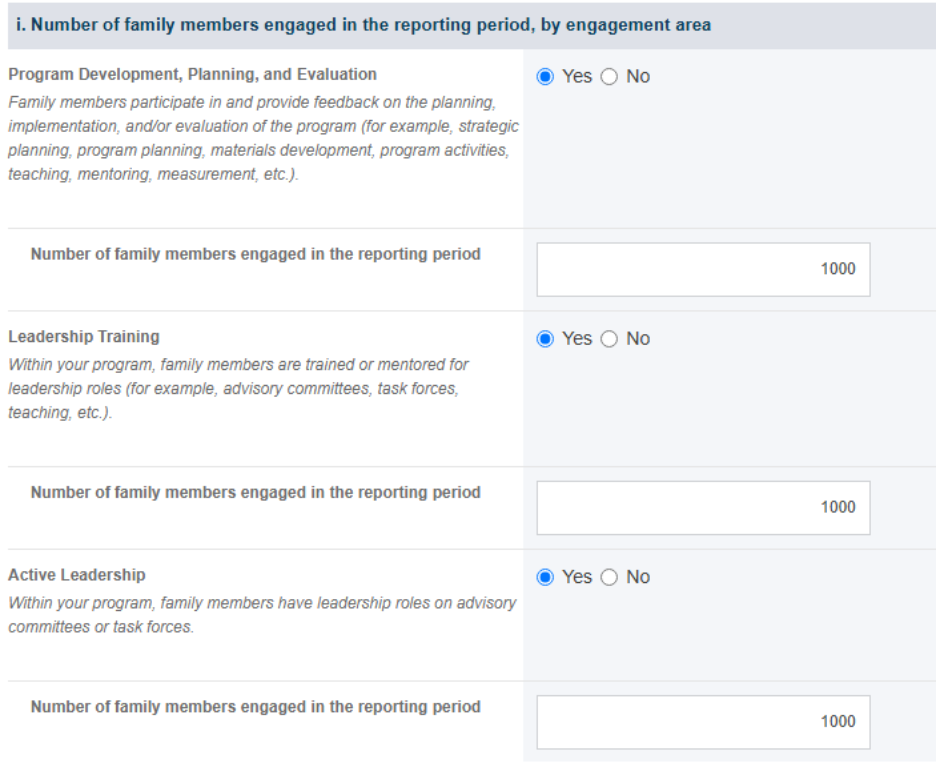This screenshot has height=762, width=936.
Task: Click the italic description mentioning trained or mentored
Action: 238,388
